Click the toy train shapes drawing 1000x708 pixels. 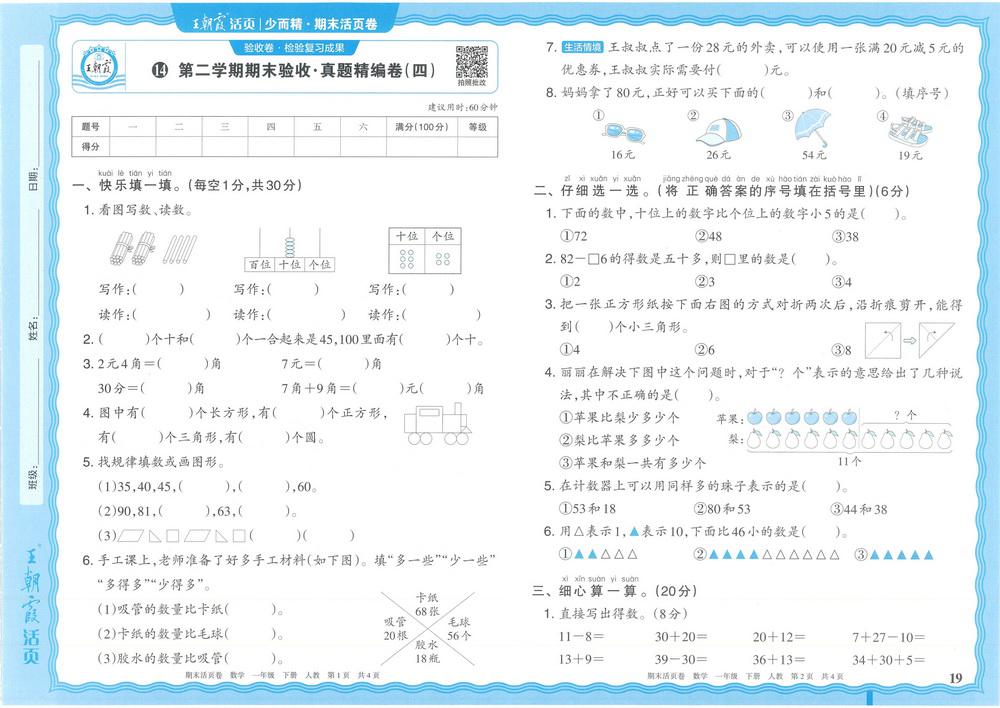436,423
